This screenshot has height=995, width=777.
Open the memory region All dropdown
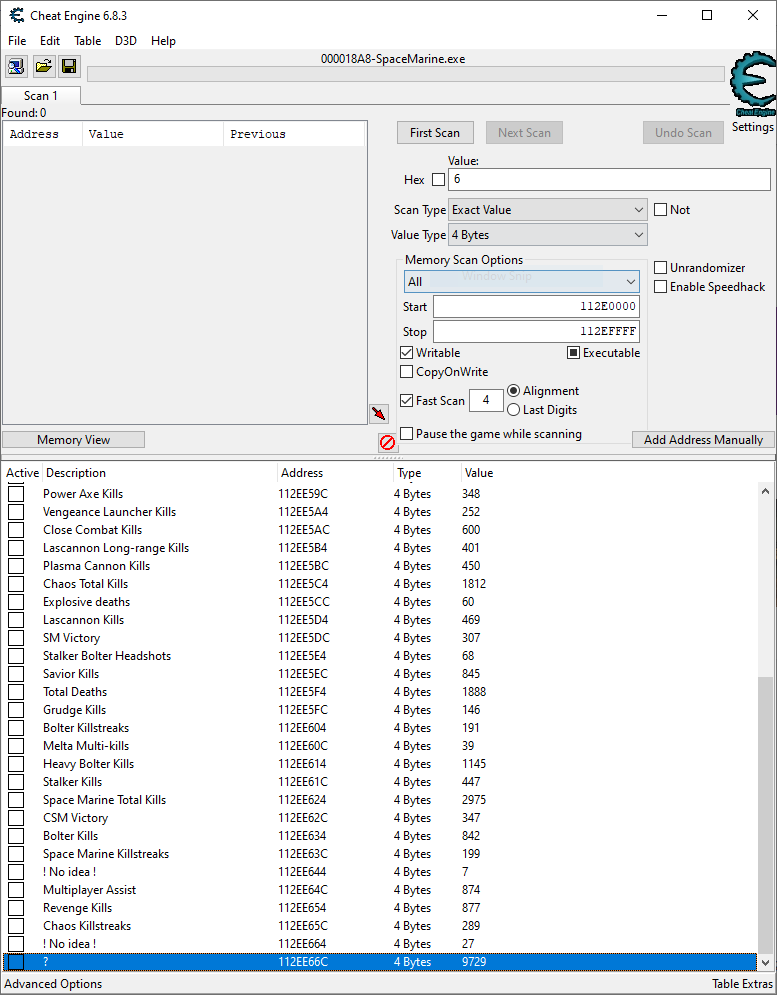[522, 282]
